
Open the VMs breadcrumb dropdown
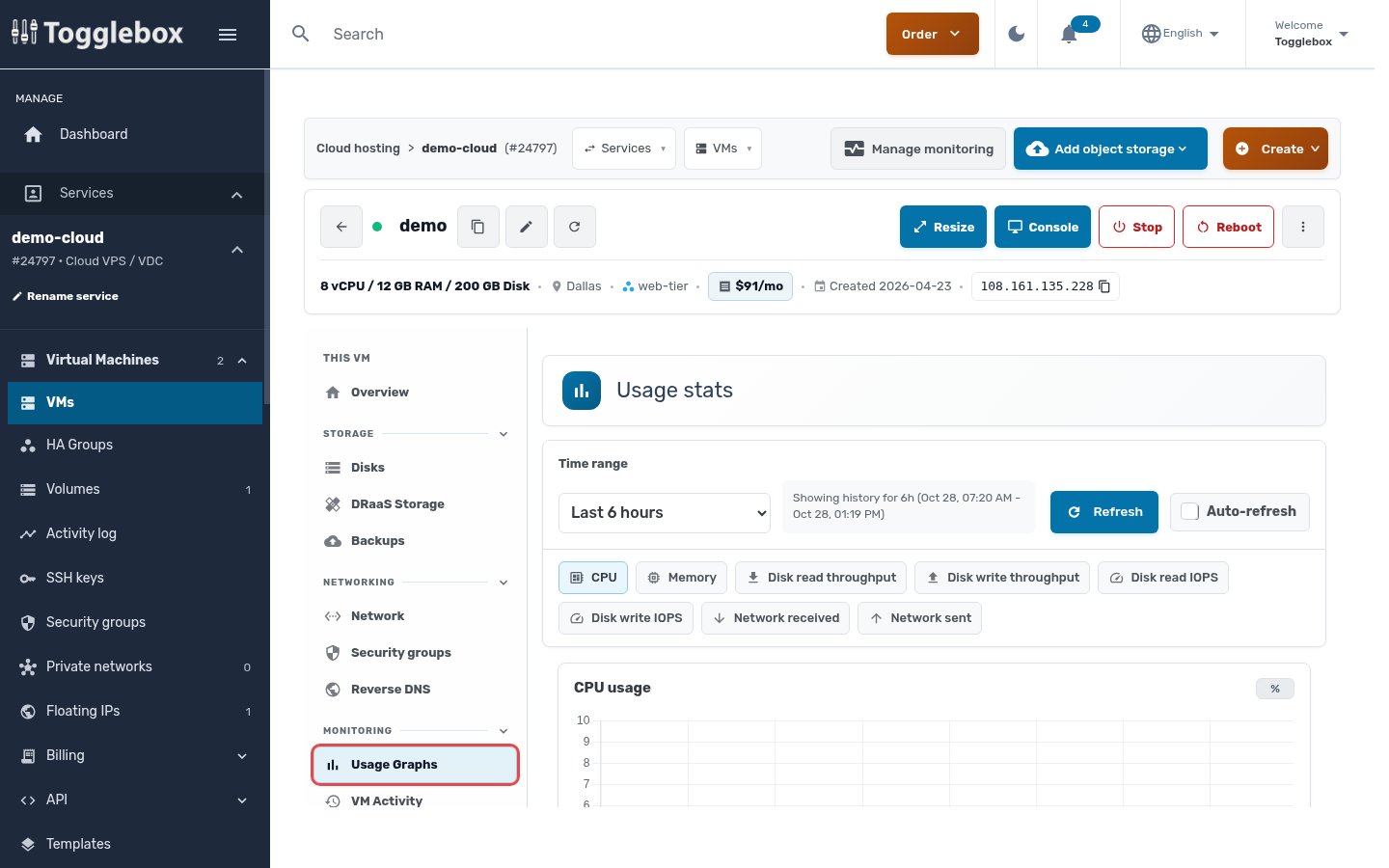[x=722, y=149]
